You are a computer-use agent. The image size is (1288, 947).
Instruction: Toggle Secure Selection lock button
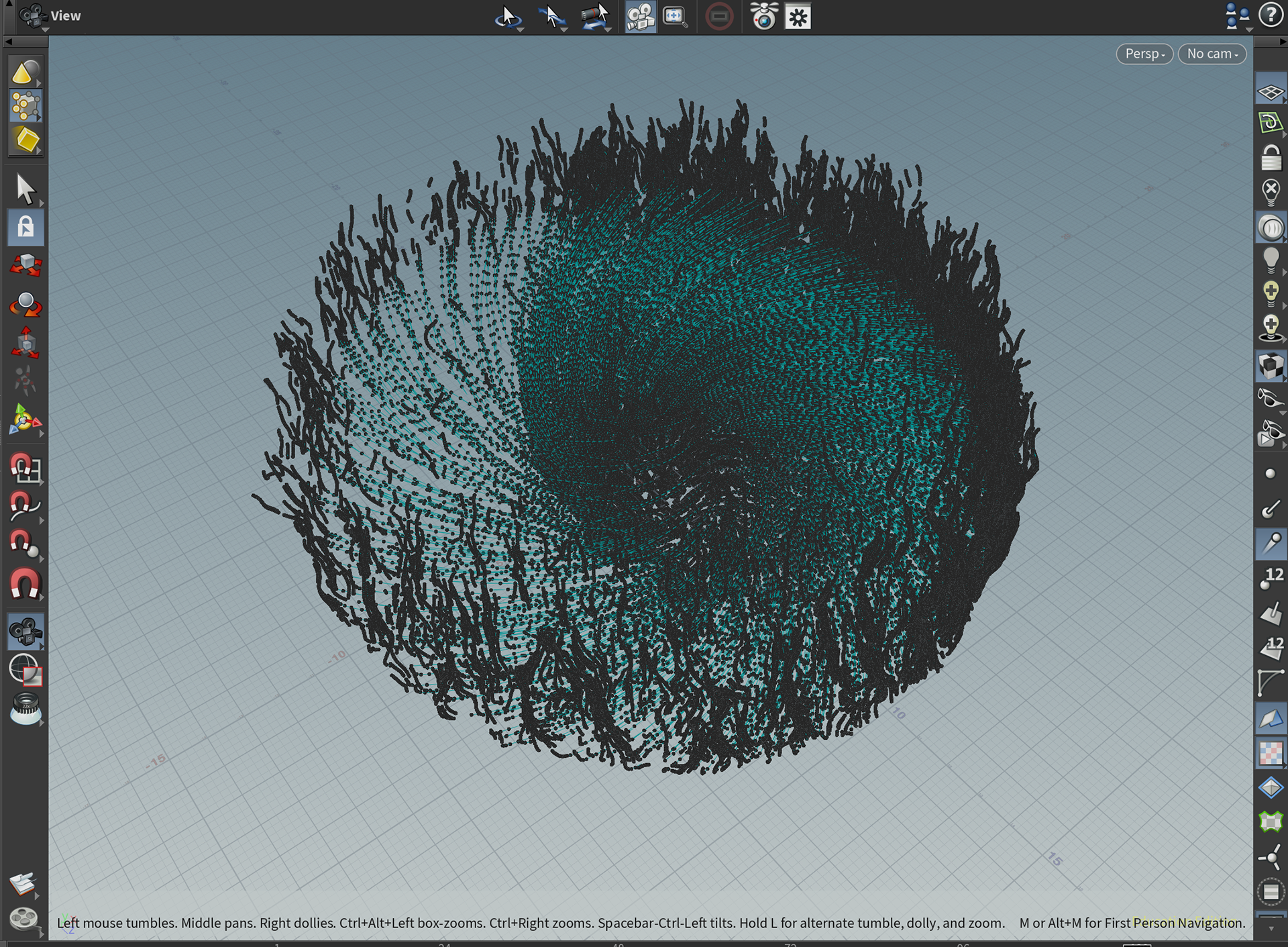25,227
